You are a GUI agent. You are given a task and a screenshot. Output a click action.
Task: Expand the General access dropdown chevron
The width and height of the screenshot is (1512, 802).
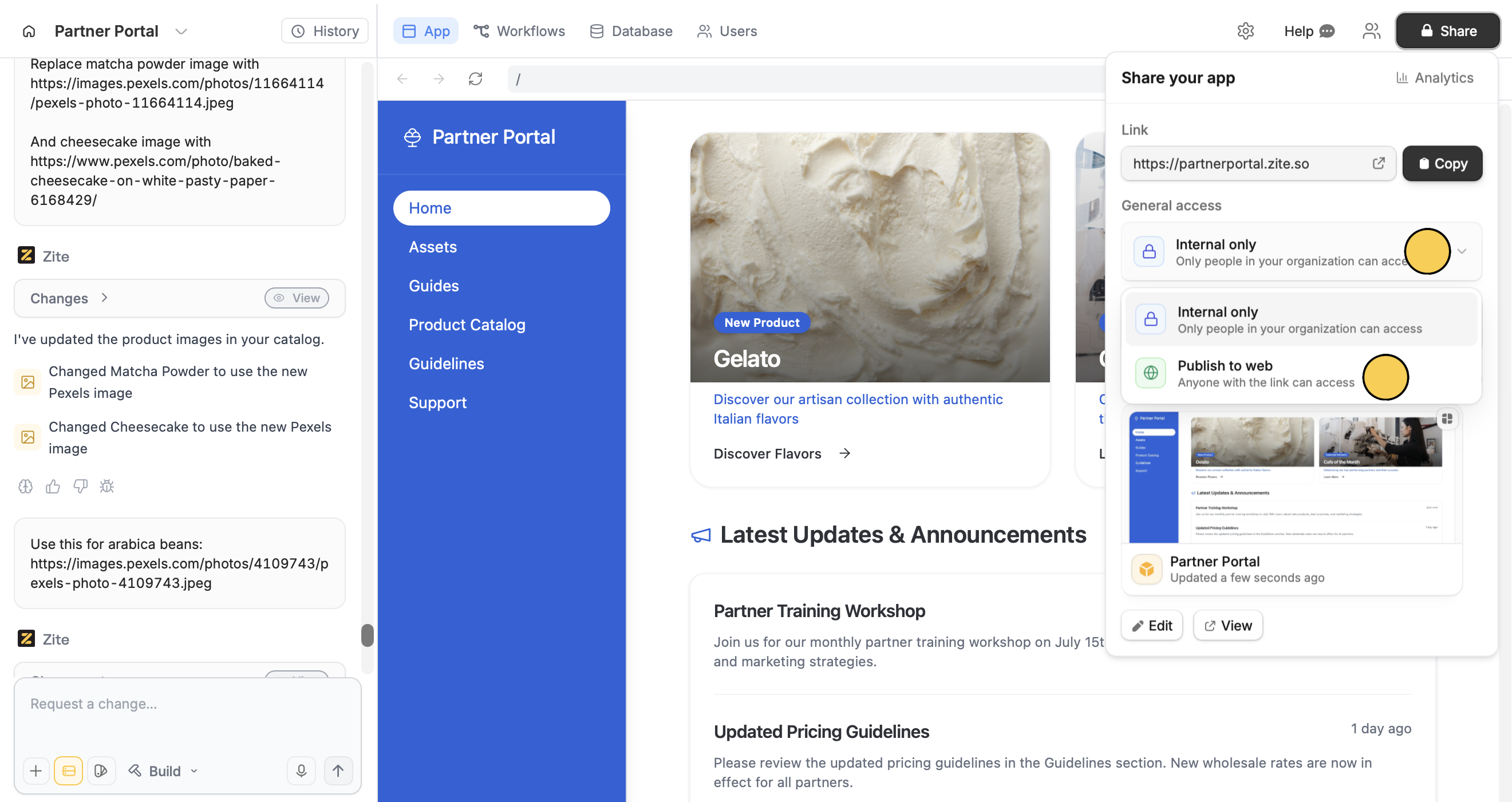(1462, 251)
